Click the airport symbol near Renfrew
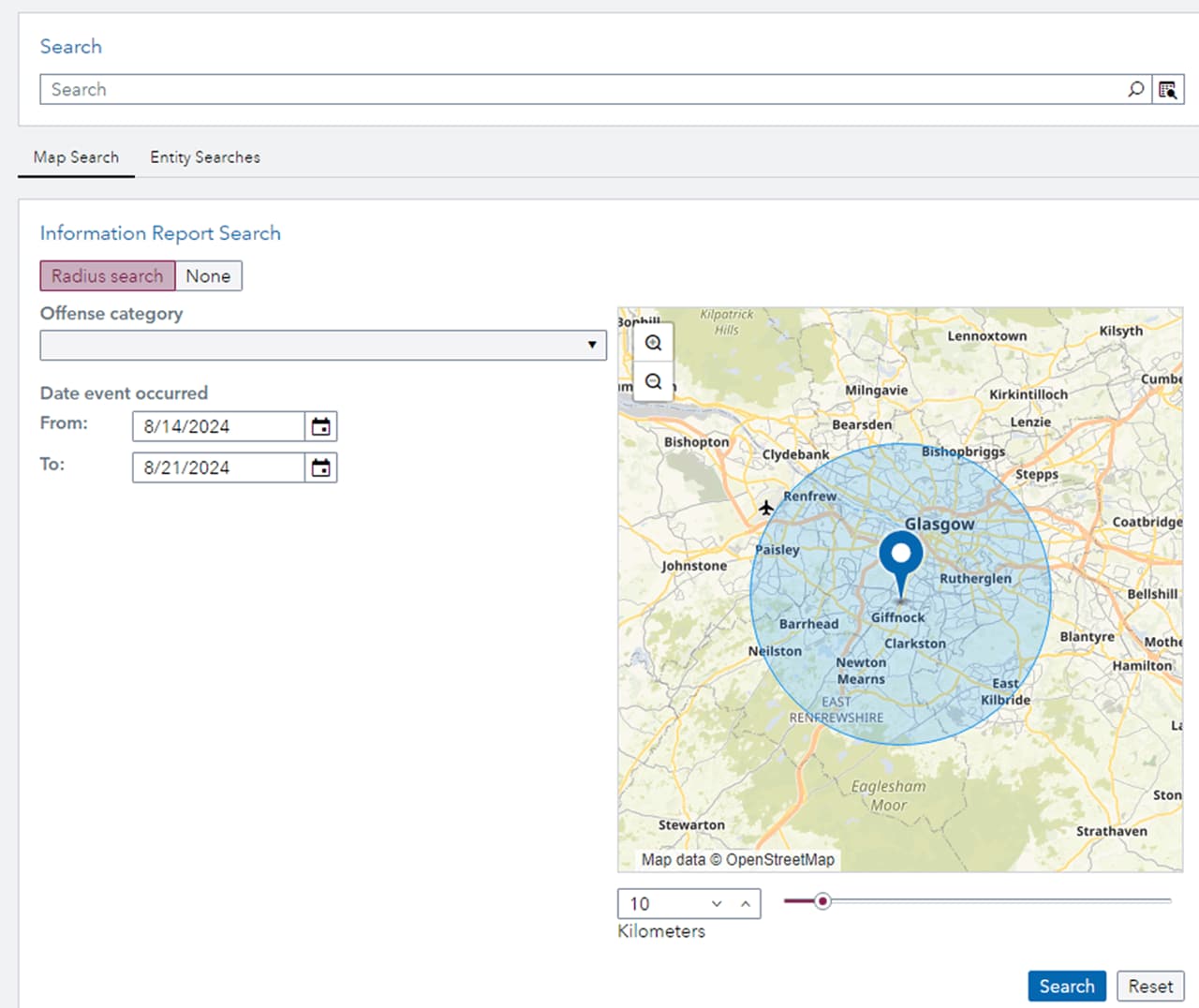Screen dimensions: 1199x1008 pos(766,508)
